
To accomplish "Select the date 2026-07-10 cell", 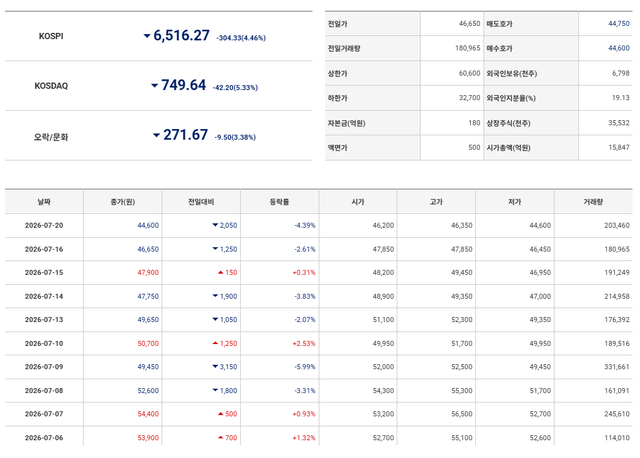I will point(44,343).
